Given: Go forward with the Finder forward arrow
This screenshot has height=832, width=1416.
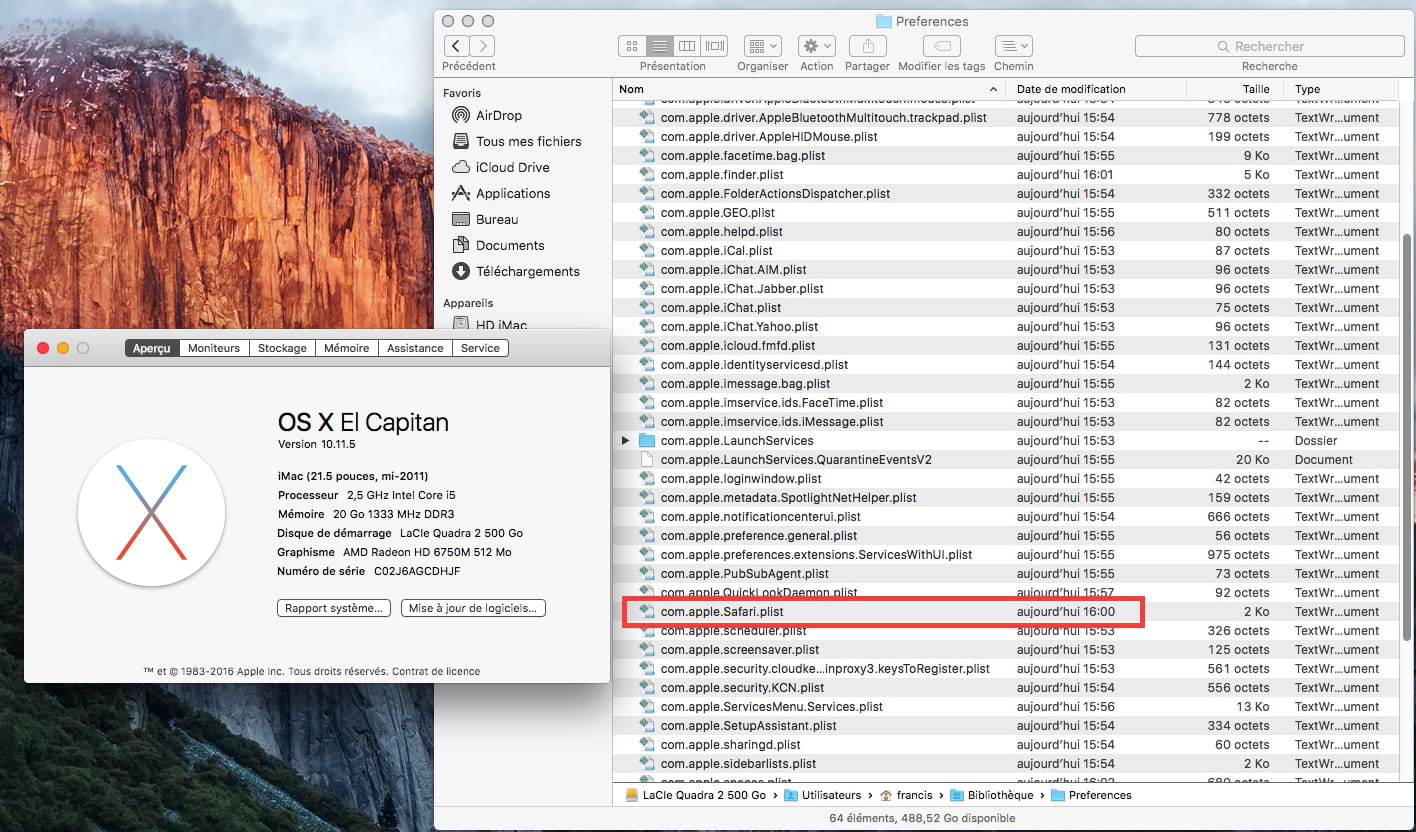Looking at the screenshot, I should coord(483,46).
